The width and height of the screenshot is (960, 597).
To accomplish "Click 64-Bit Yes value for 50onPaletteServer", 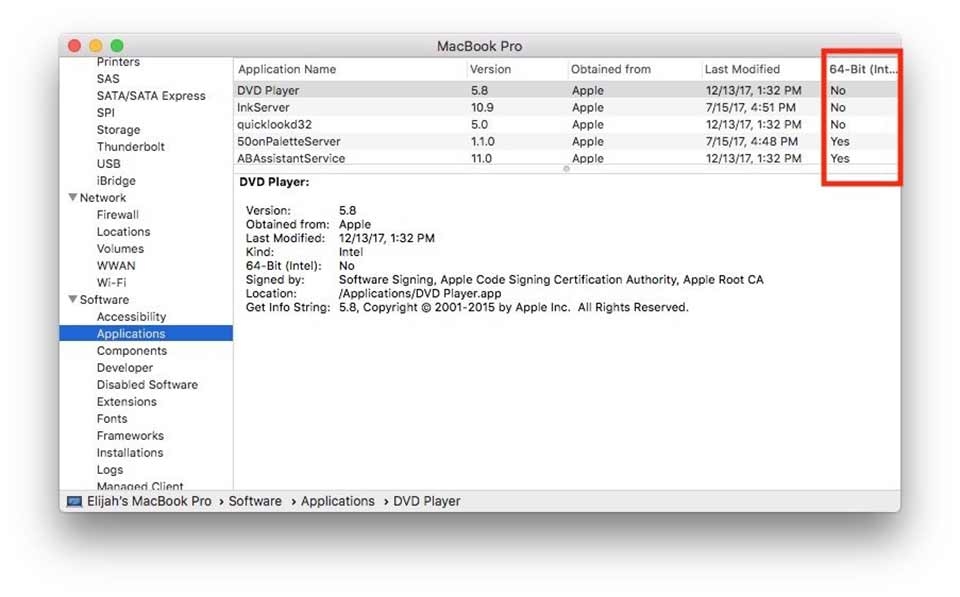I will click(x=839, y=141).
